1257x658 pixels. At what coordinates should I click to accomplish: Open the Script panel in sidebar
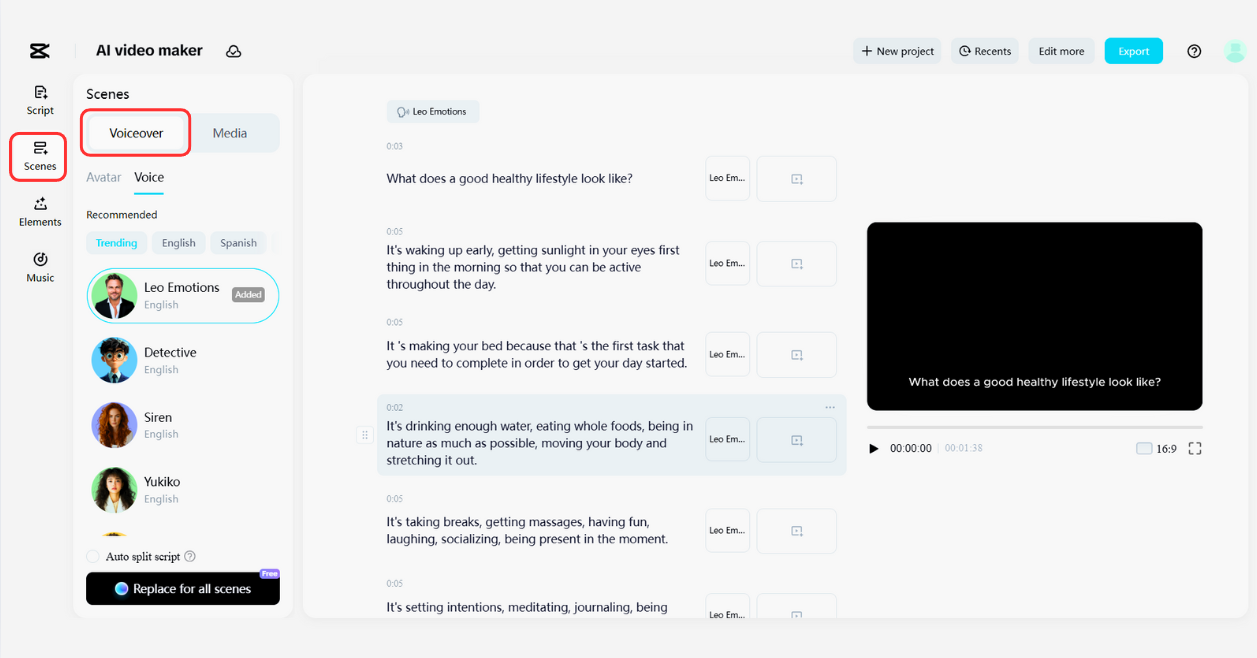click(x=40, y=99)
